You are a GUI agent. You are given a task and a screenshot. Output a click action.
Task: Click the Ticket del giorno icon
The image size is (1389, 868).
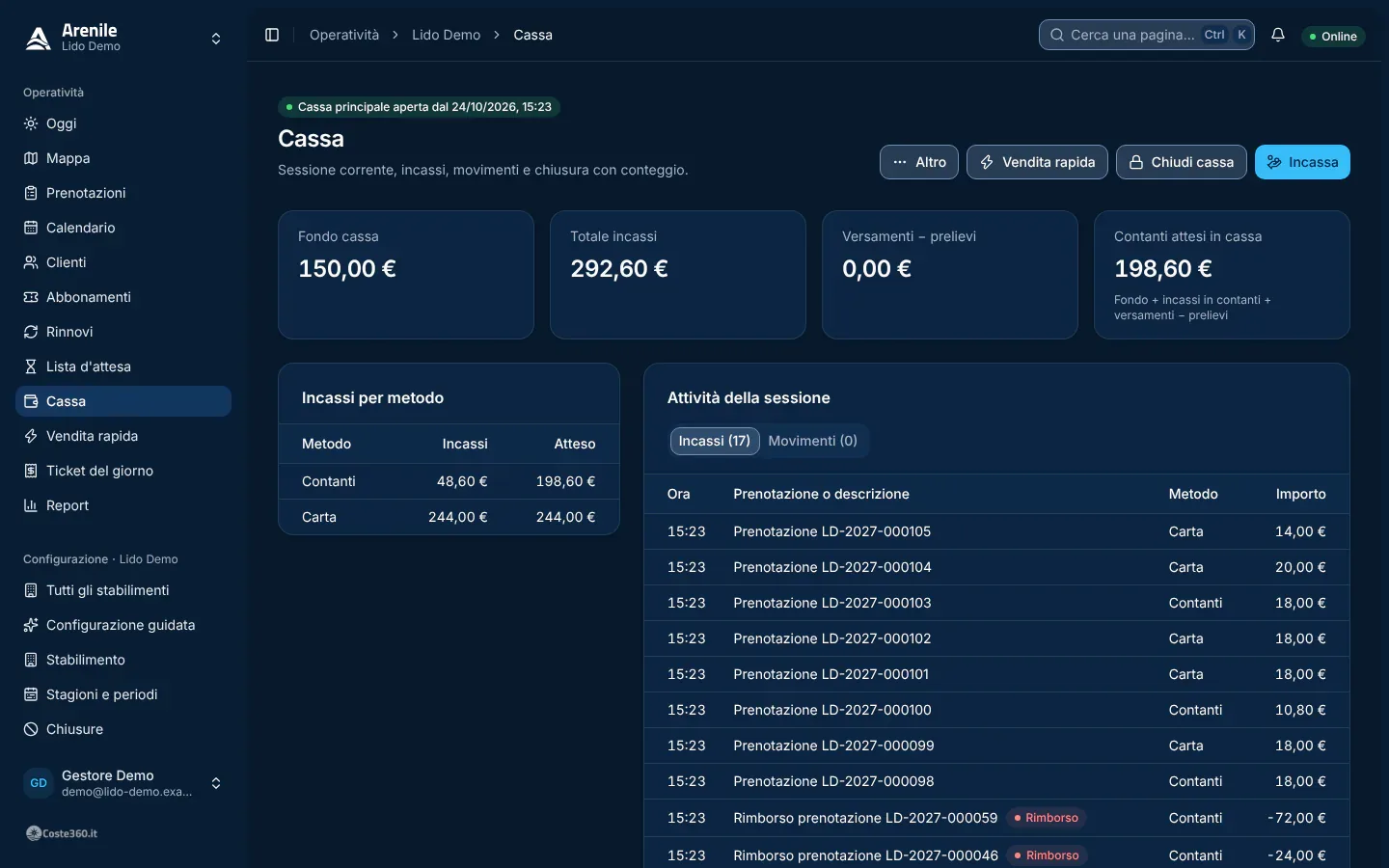(31, 471)
